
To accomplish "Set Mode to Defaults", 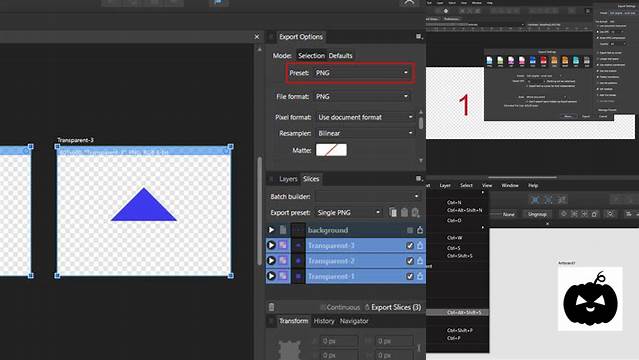I will coord(340,55).
